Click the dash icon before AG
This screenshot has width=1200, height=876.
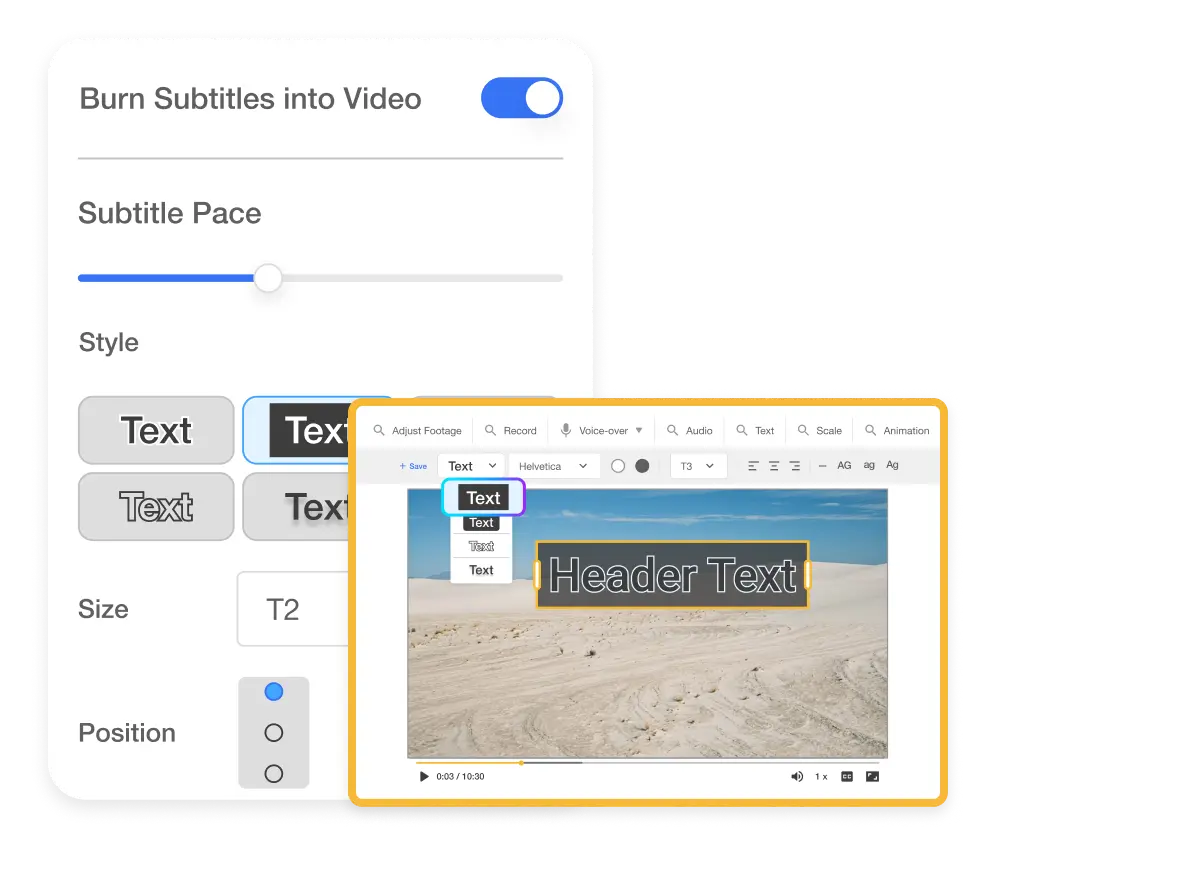822,466
